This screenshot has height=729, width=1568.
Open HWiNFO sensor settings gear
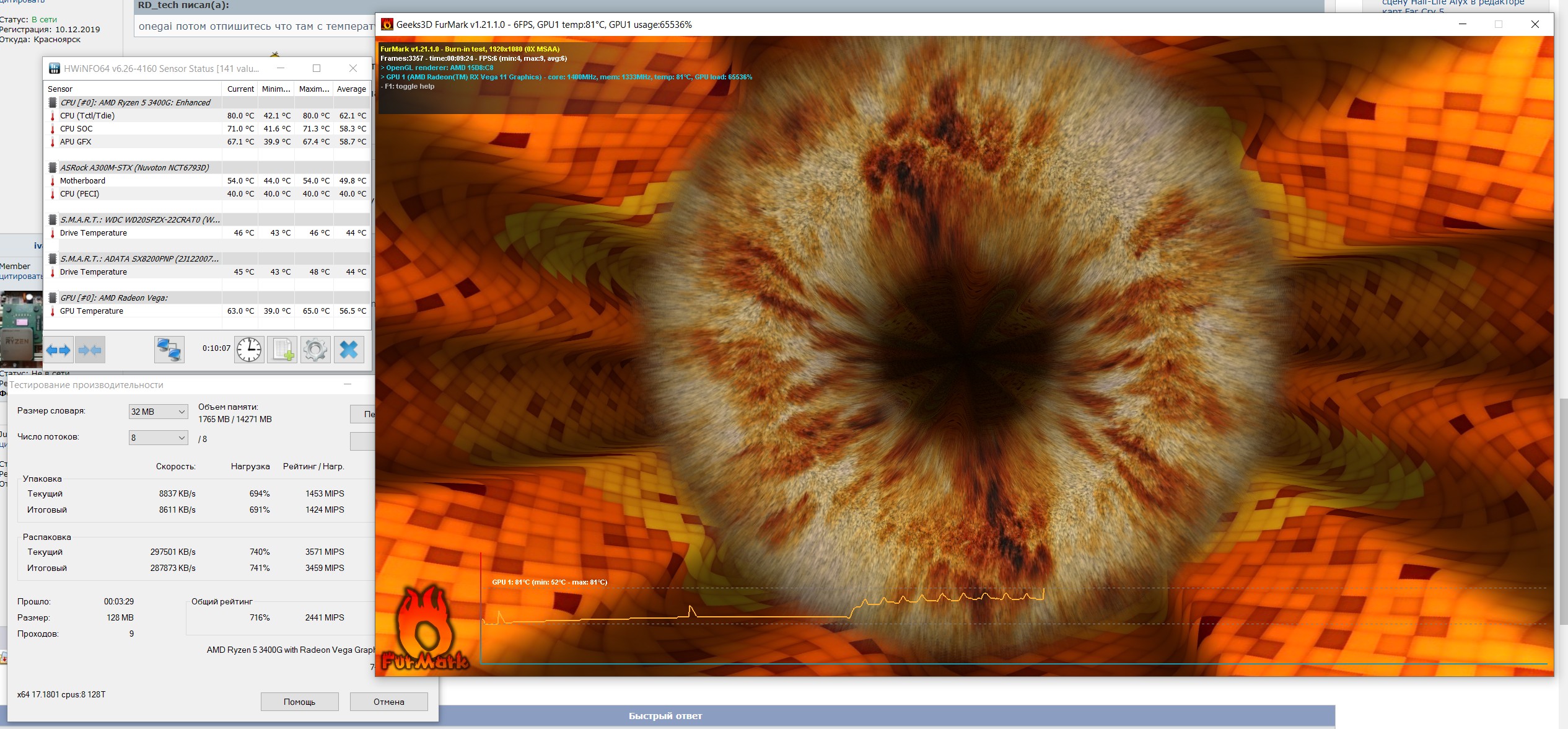(315, 350)
